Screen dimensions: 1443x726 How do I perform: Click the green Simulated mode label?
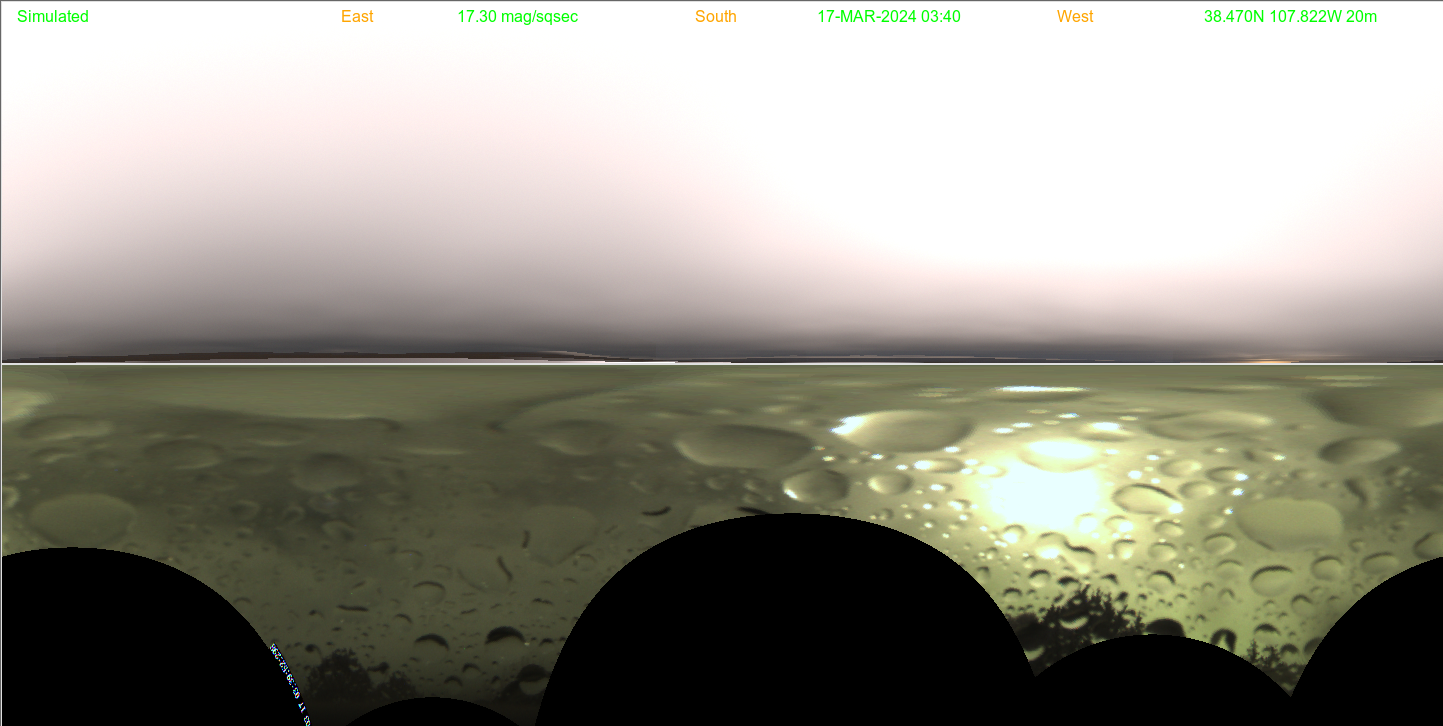(x=53, y=17)
